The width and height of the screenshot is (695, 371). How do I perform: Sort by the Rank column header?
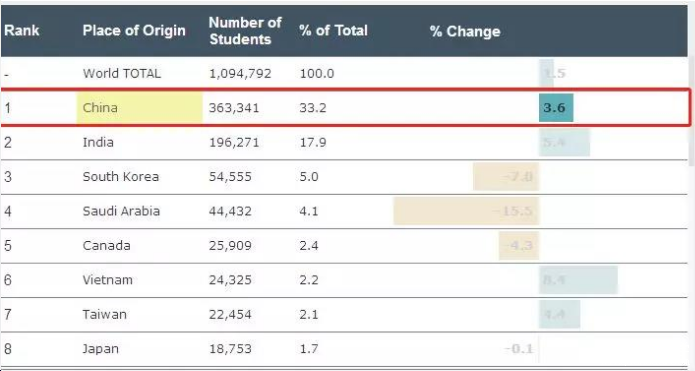[x=22, y=31]
